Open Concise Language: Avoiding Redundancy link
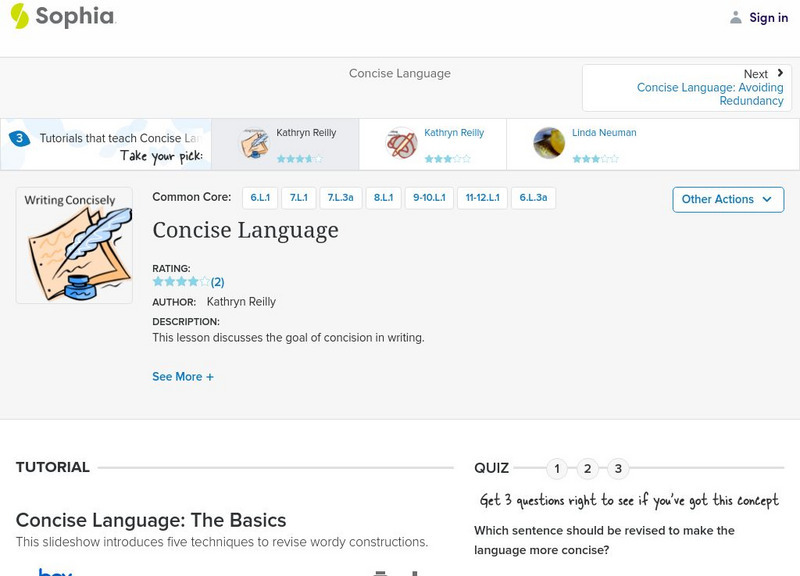The image size is (800, 576). [x=710, y=94]
